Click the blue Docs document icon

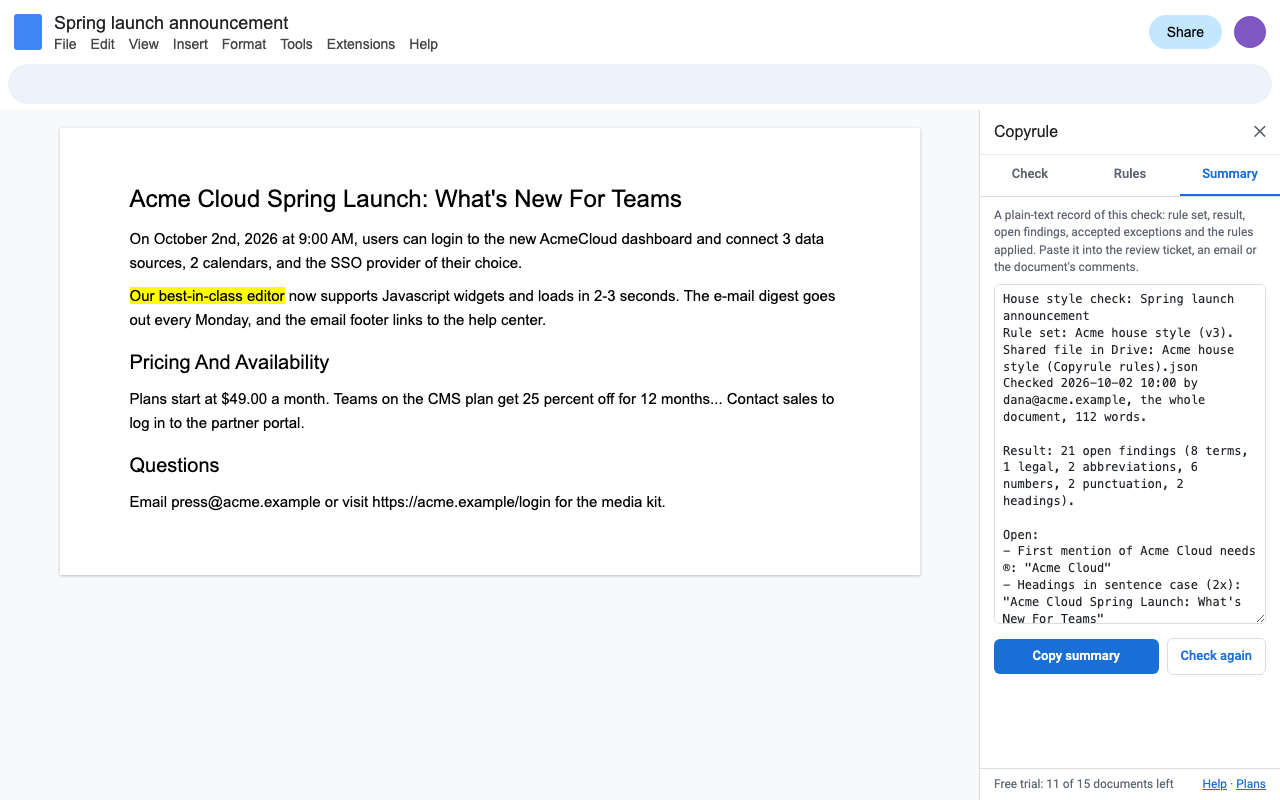point(28,32)
